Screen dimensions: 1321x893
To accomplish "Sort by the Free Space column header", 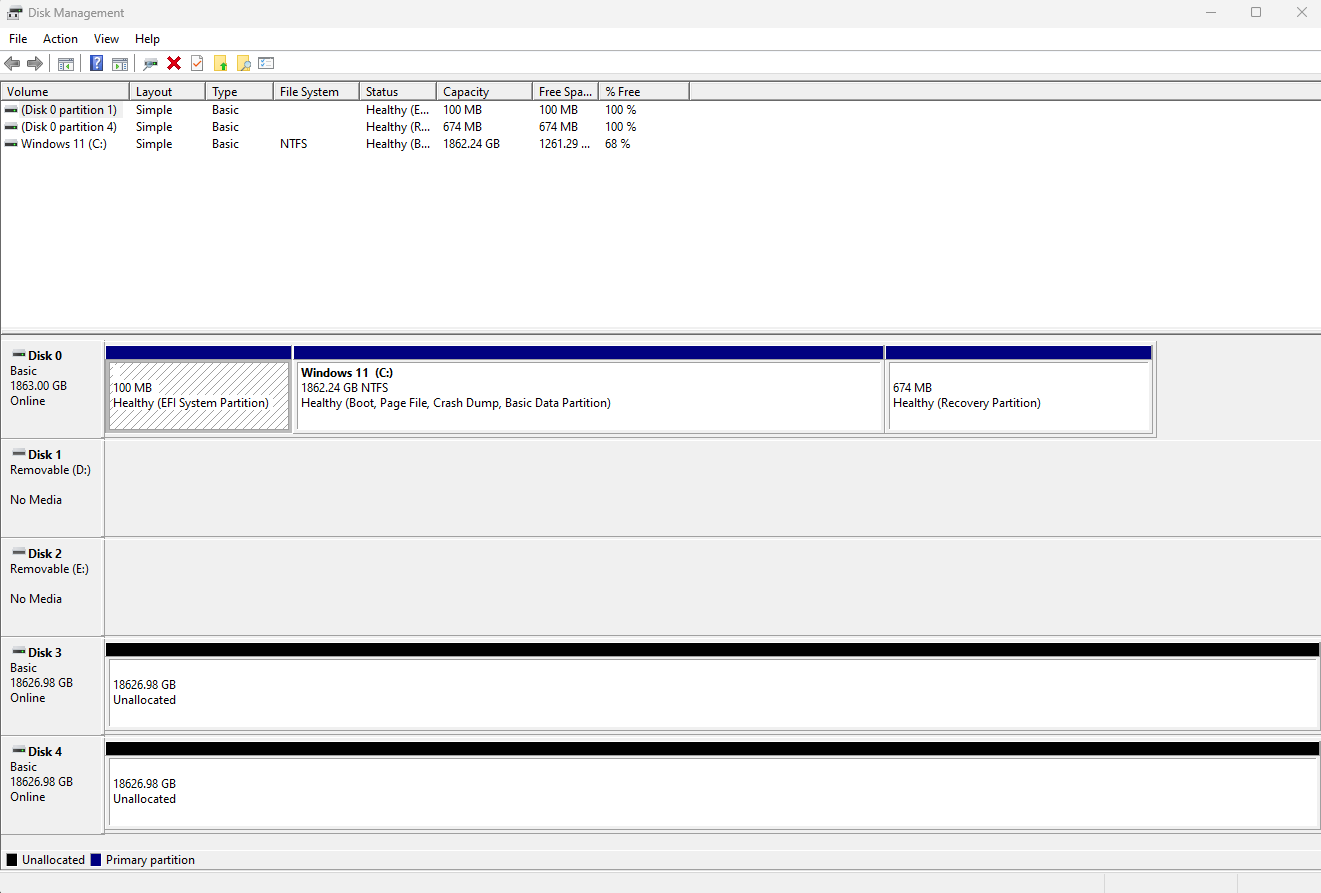I will pos(566,92).
